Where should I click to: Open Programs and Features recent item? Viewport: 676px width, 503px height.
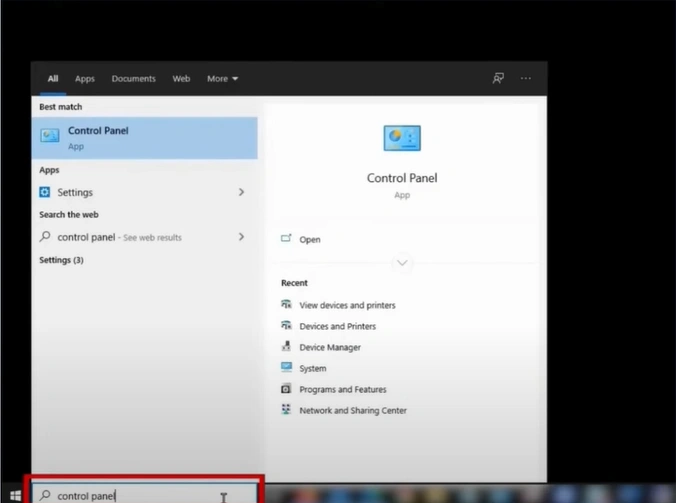click(x=342, y=389)
